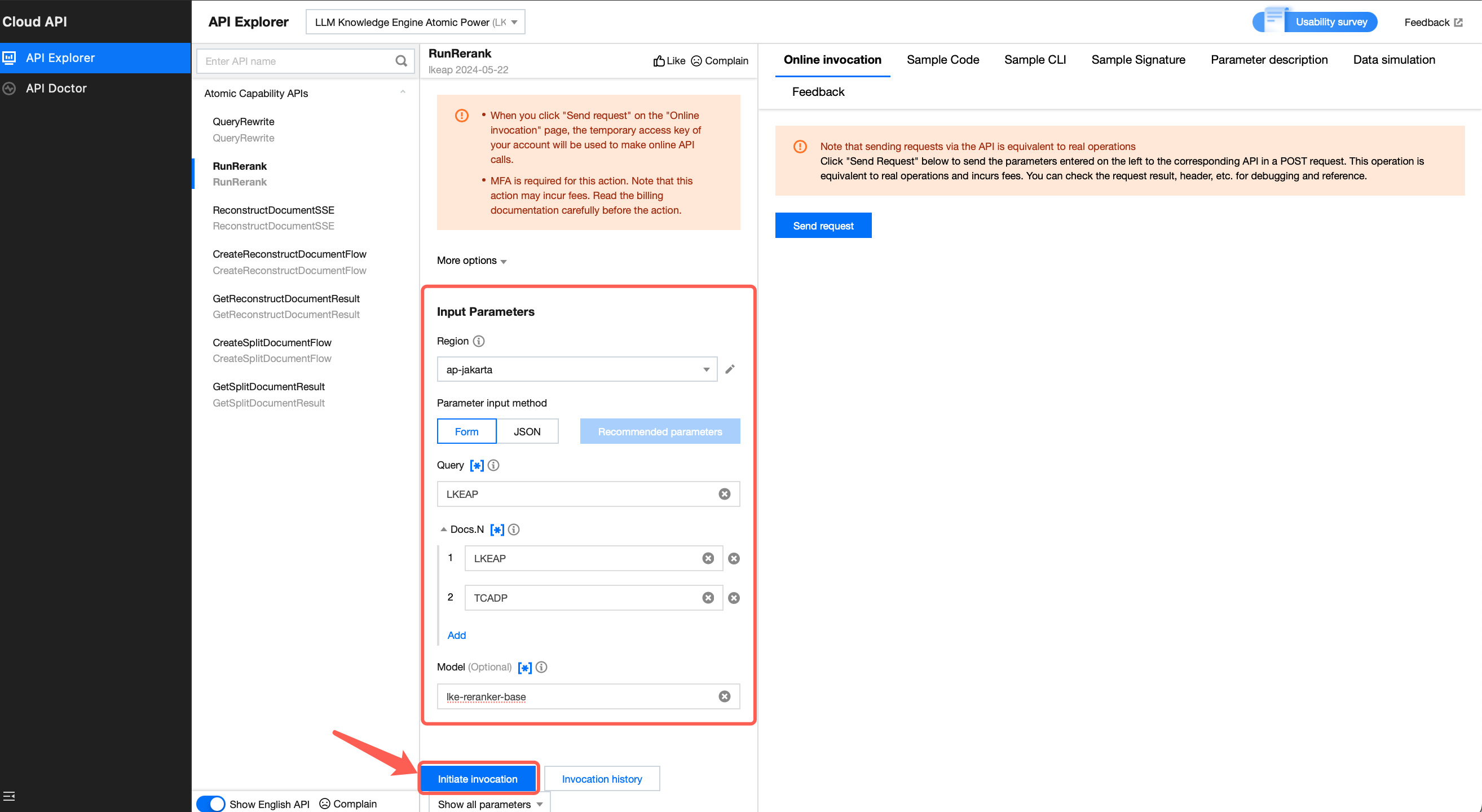Clear the Query field with its X icon
The width and height of the screenshot is (1482, 812).
point(724,494)
